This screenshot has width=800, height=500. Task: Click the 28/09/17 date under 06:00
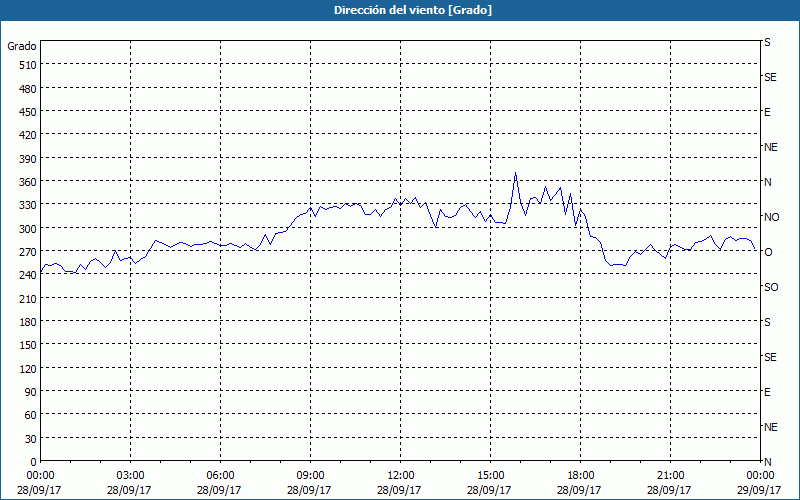point(219,490)
